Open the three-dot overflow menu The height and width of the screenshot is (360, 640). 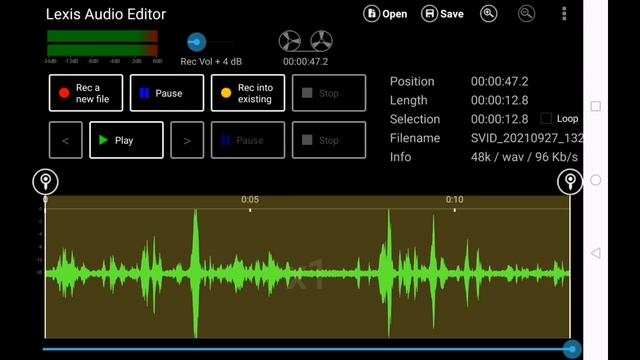point(564,14)
